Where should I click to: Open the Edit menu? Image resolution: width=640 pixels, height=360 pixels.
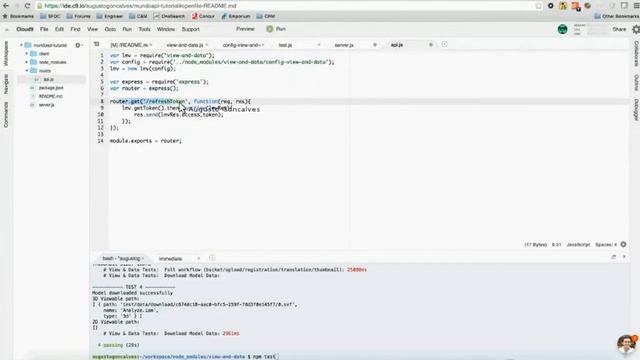coord(59,29)
